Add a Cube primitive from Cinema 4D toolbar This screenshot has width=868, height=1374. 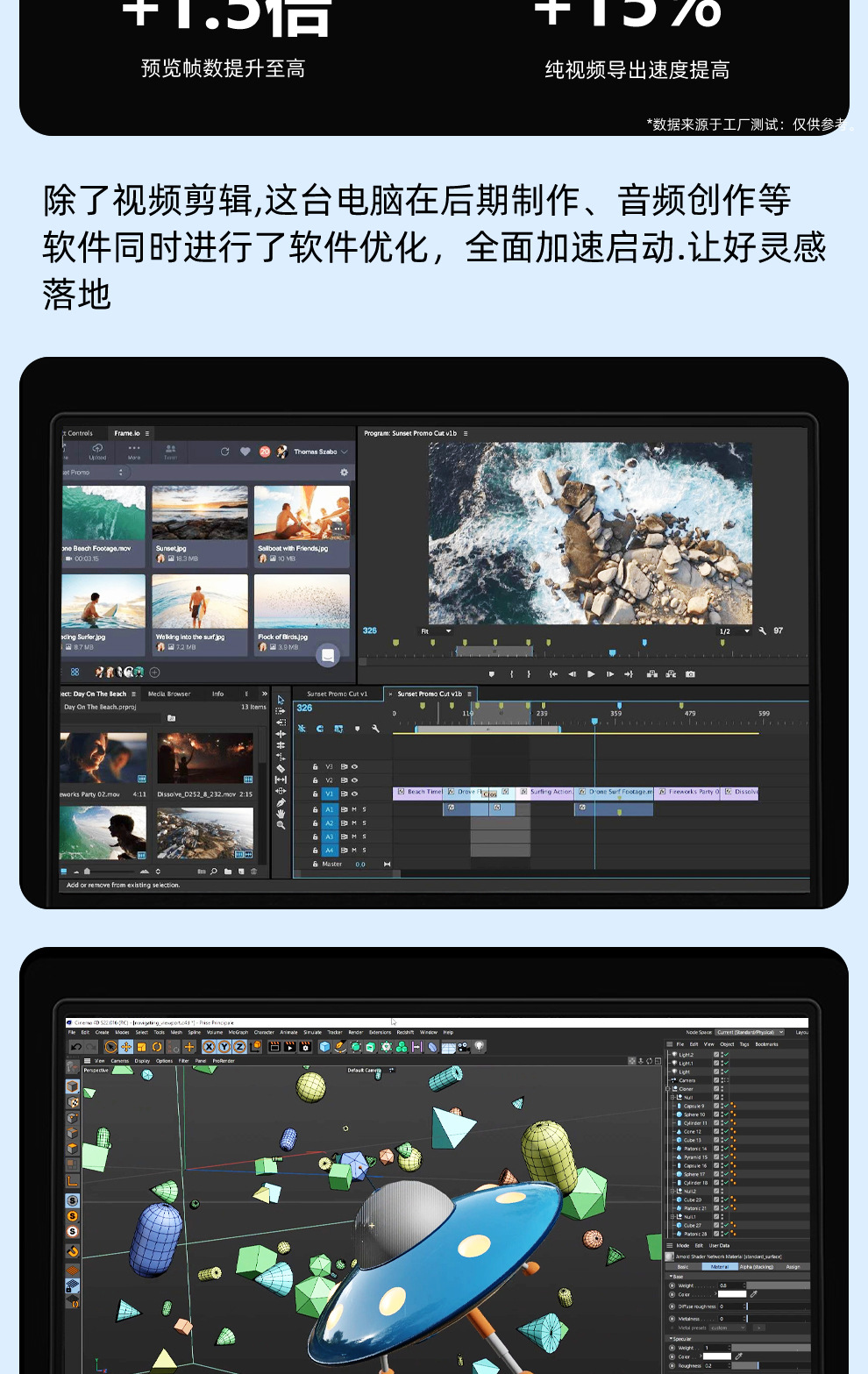324,1047
